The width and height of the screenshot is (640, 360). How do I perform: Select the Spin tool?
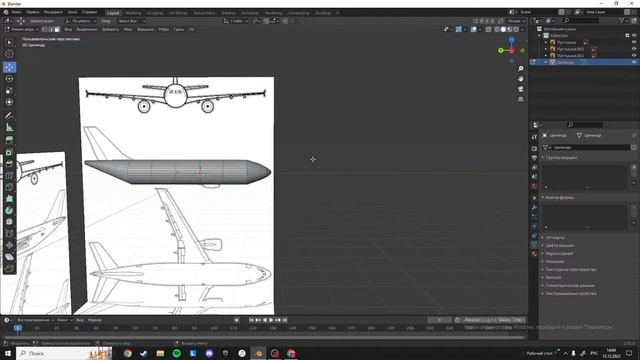pyautogui.click(x=9, y=210)
